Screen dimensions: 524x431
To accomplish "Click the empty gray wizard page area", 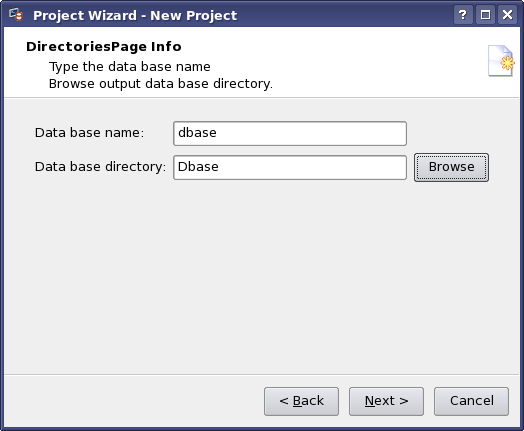I will (262, 277).
